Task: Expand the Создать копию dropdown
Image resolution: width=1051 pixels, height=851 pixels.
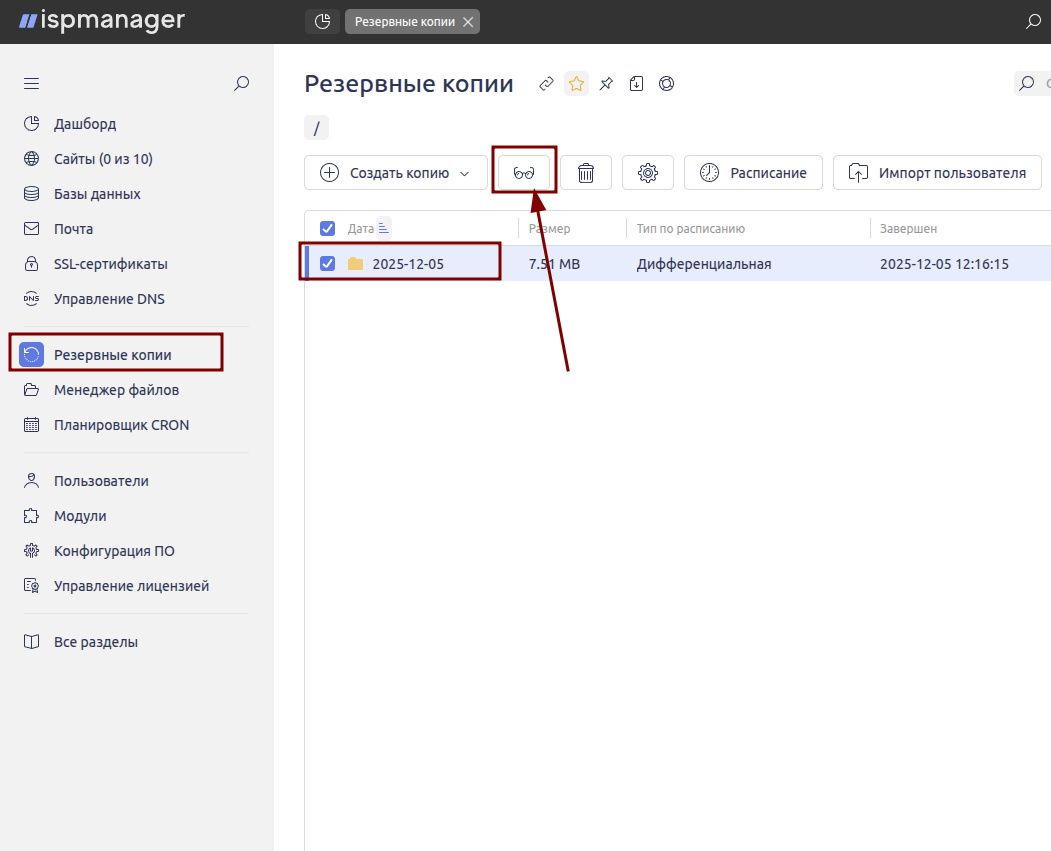Action: pos(464,173)
